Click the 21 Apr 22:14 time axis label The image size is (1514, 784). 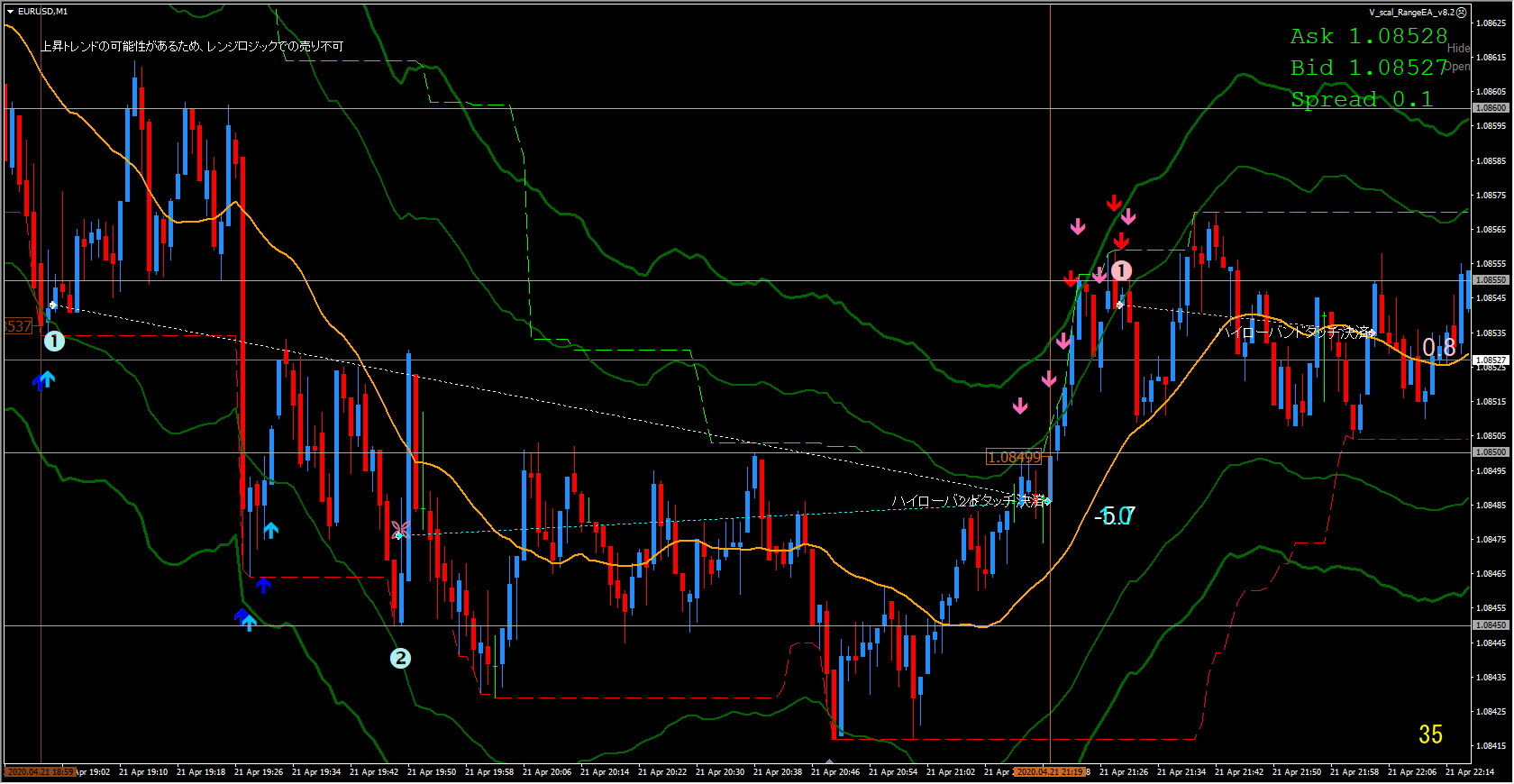pyautogui.click(x=1470, y=772)
